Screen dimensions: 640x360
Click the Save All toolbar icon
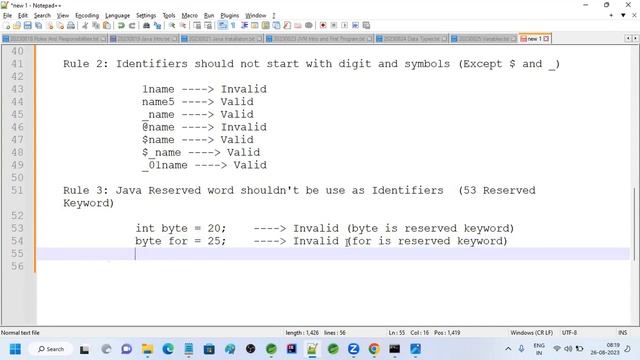38,25
